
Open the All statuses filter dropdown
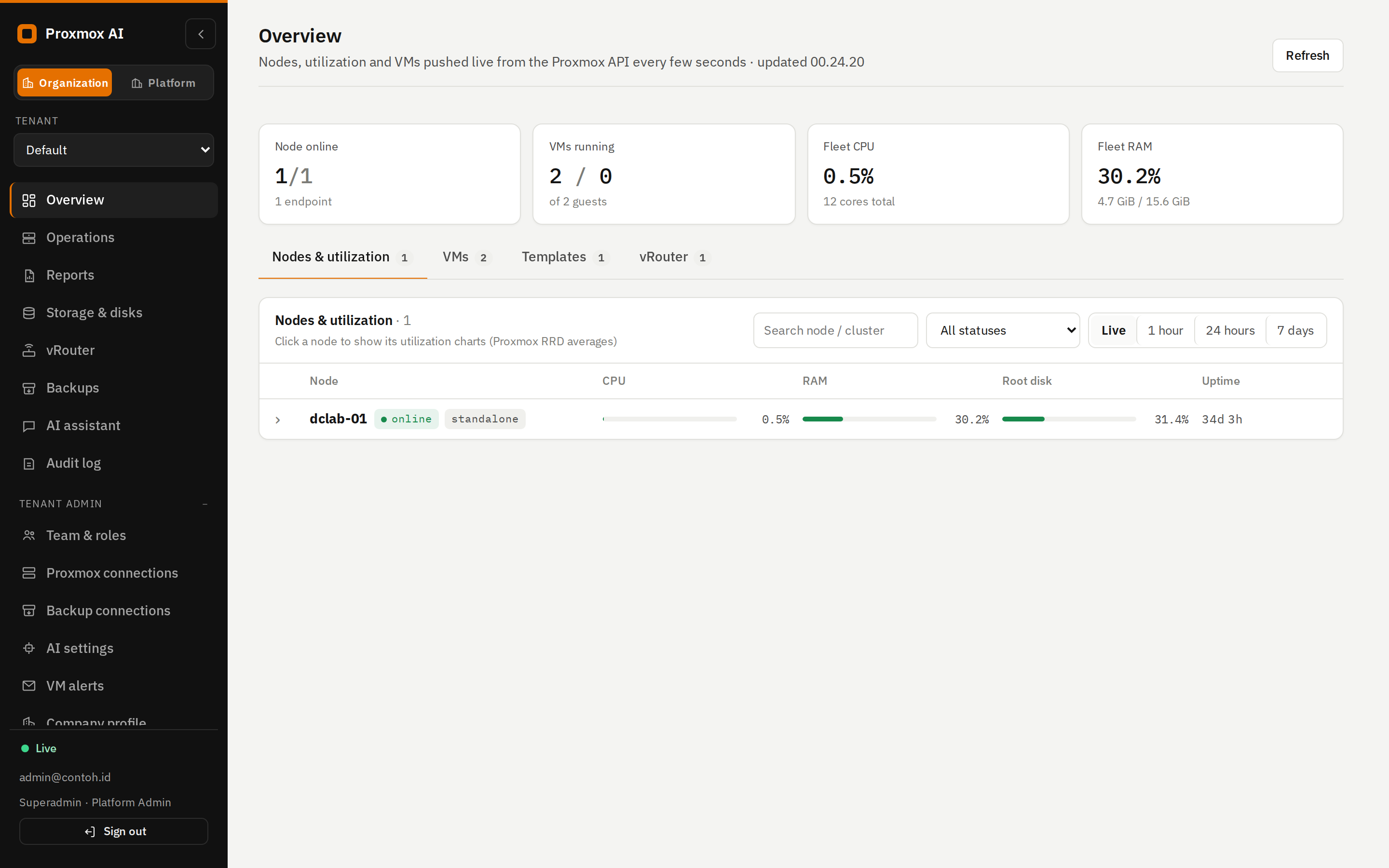click(x=1003, y=330)
